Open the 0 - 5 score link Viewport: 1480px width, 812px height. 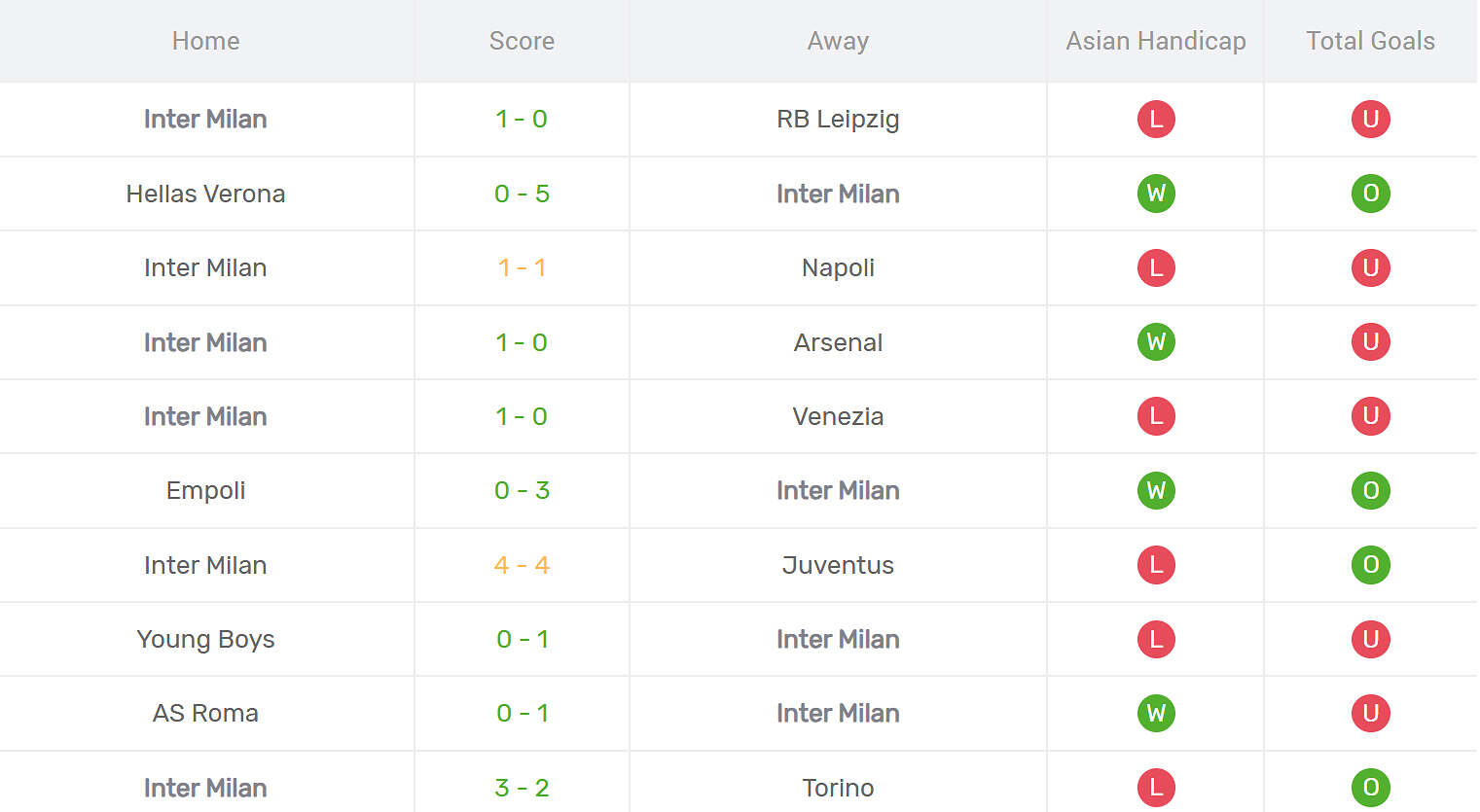522,194
